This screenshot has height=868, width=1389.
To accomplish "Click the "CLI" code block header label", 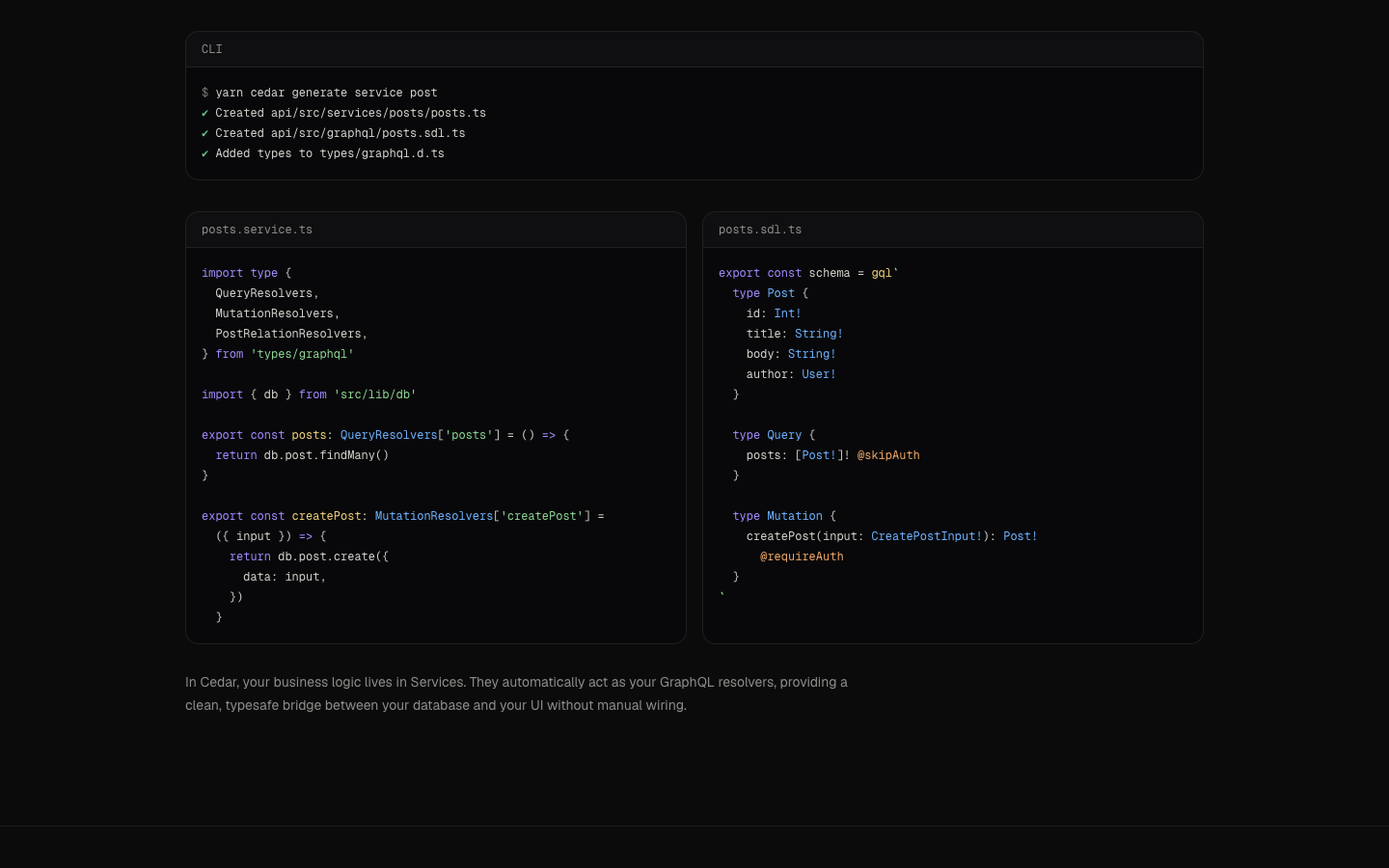I will [211, 49].
